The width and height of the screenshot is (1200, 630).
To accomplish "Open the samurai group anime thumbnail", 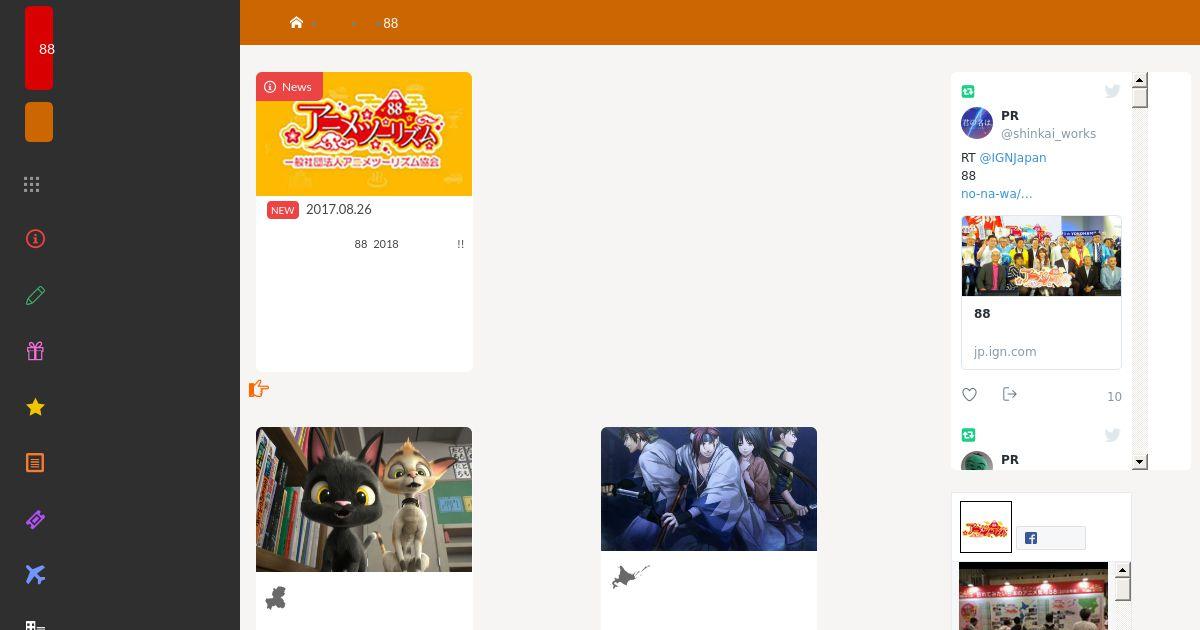I will click(709, 489).
